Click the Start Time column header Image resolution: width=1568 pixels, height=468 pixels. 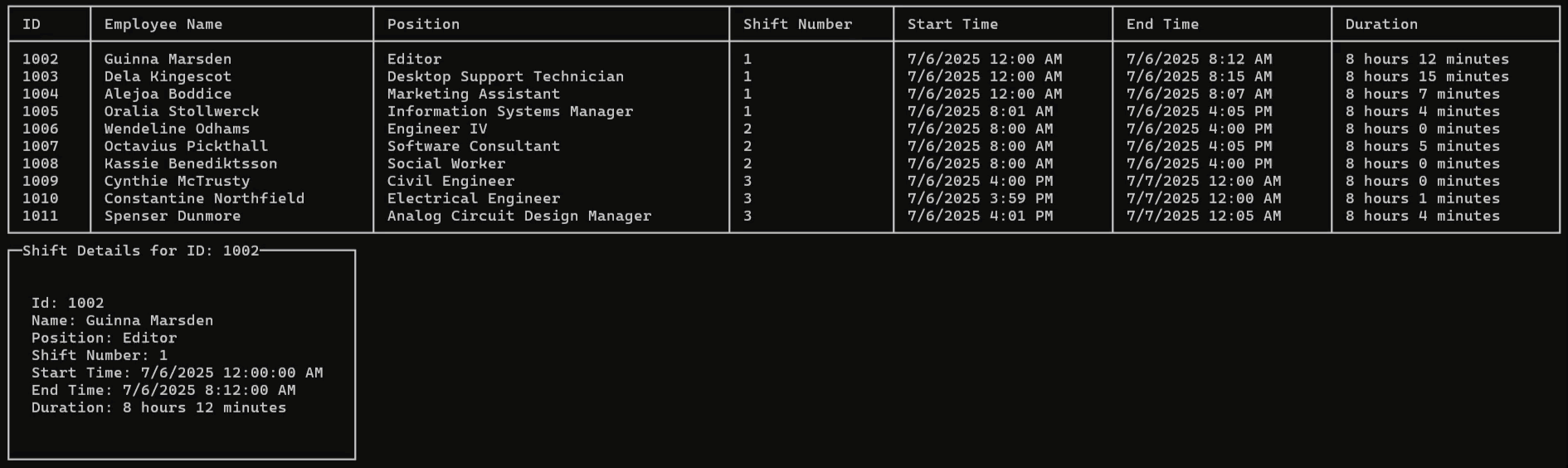[952, 24]
